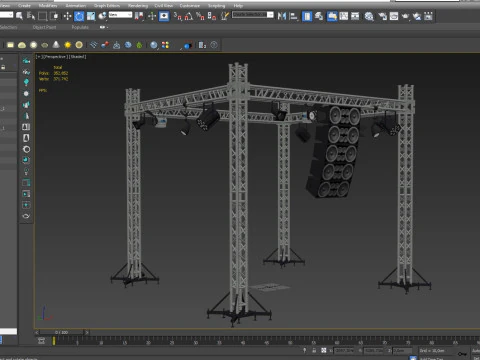Click the X coordinate field
Screen dimensions: 480x360
(x=344, y=350)
